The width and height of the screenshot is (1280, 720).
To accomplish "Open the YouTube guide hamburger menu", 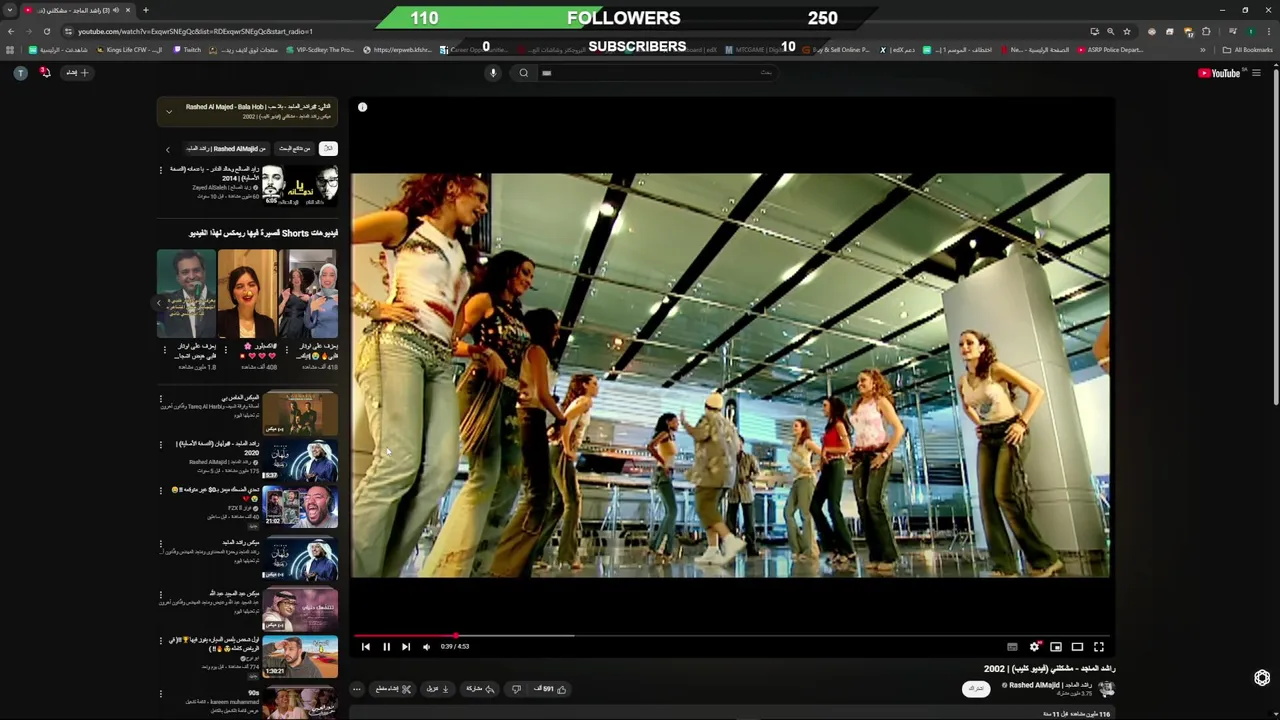I will 1257,73.
